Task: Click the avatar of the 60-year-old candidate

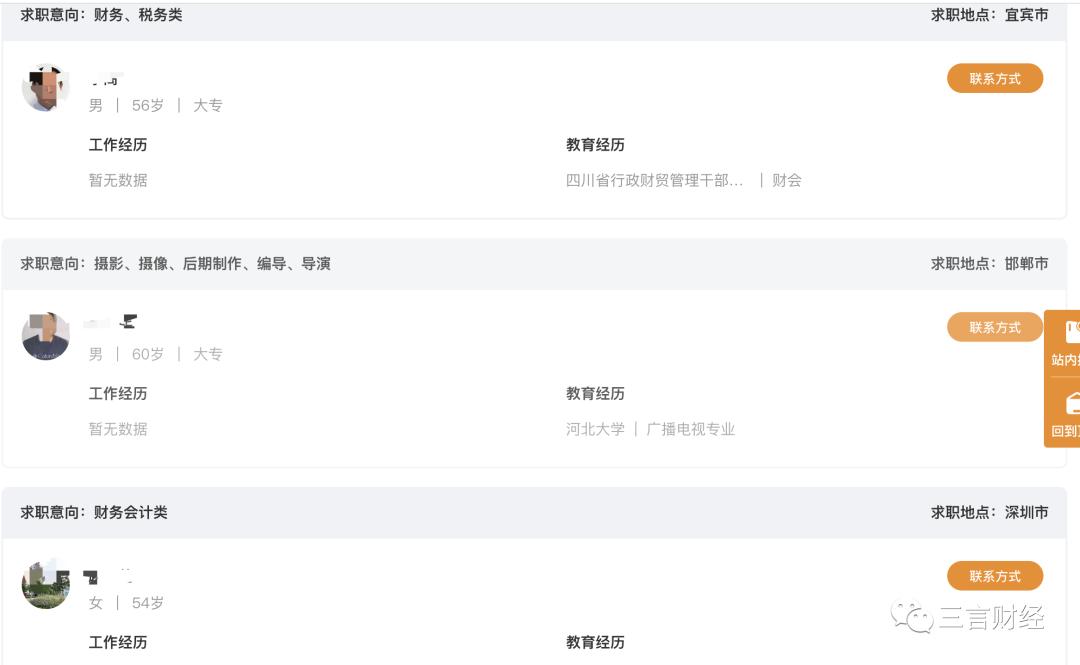Action: [x=45, y=336]
